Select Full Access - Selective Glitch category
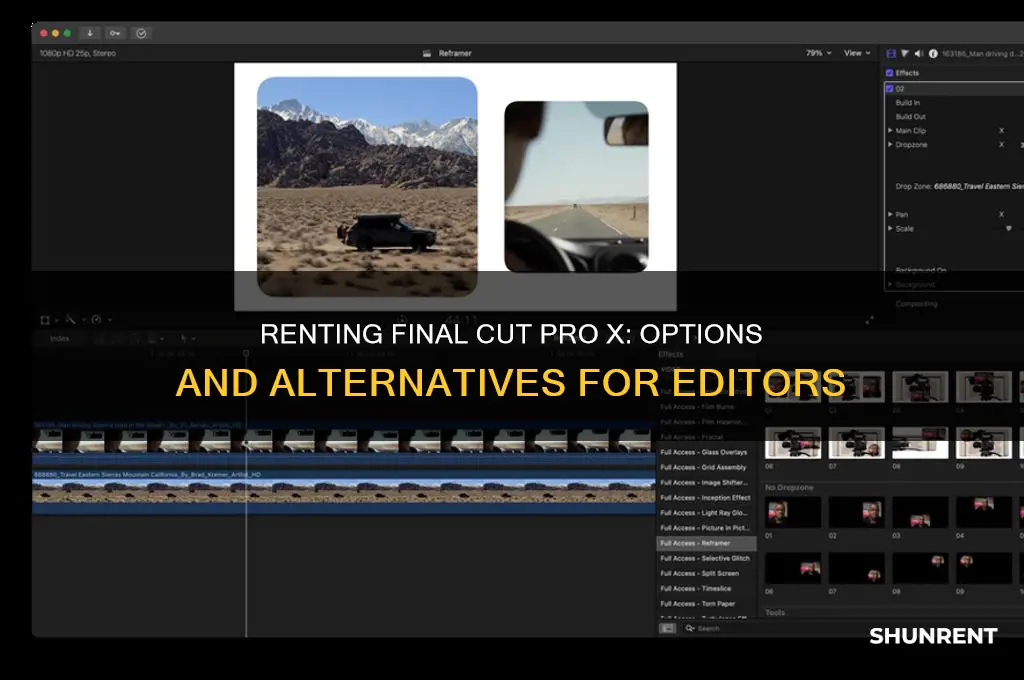This screenshot has width=1024, height=680. click(x=705, y=559)
